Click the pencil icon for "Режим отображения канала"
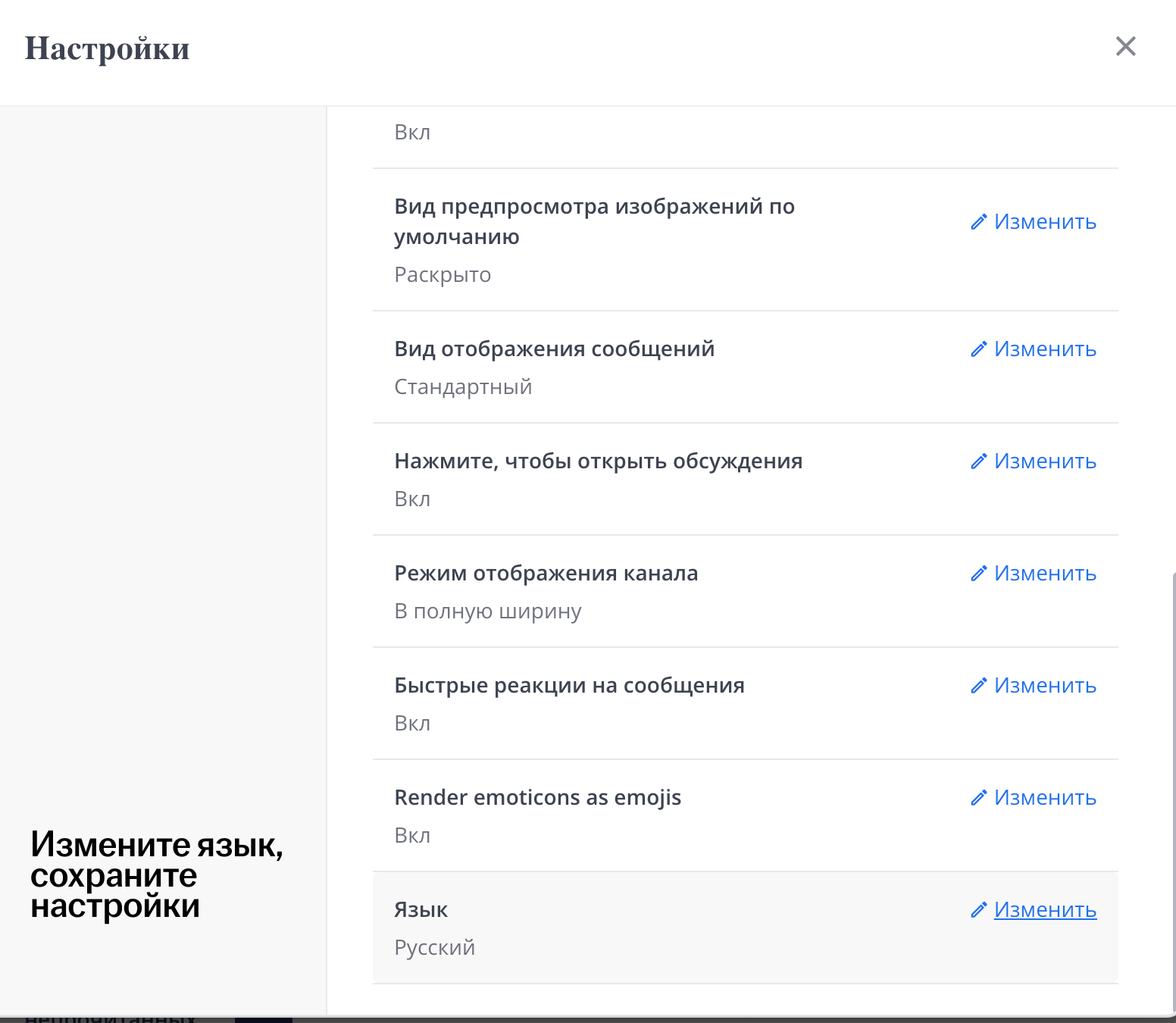Image resolution: width=1176 pixels, height=1023 pixels. (x=979, y=574)
